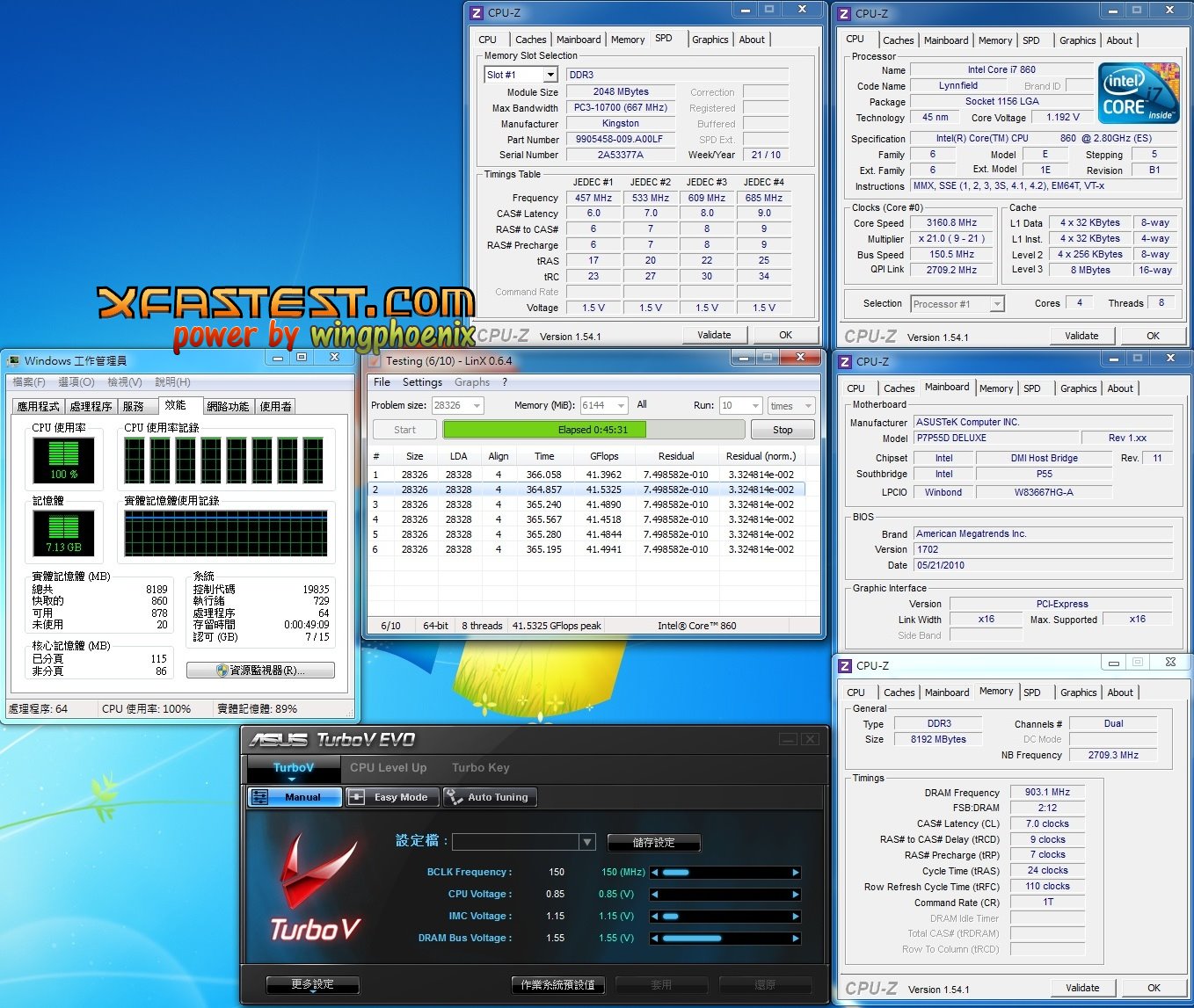Click the Windows Task Manager title bar icon
This screenshot has height=1008, width=1194.
click(x=13, y=360)
